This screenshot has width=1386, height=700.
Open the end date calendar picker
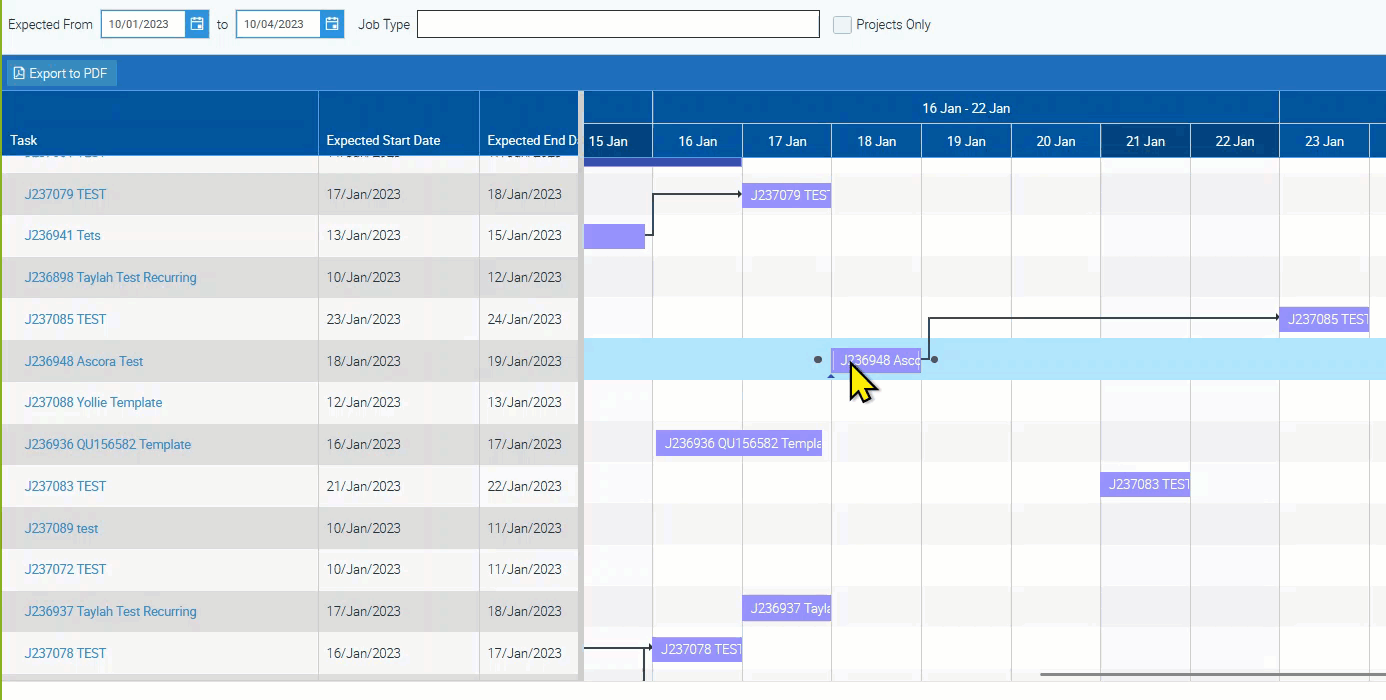pos(332,24)
